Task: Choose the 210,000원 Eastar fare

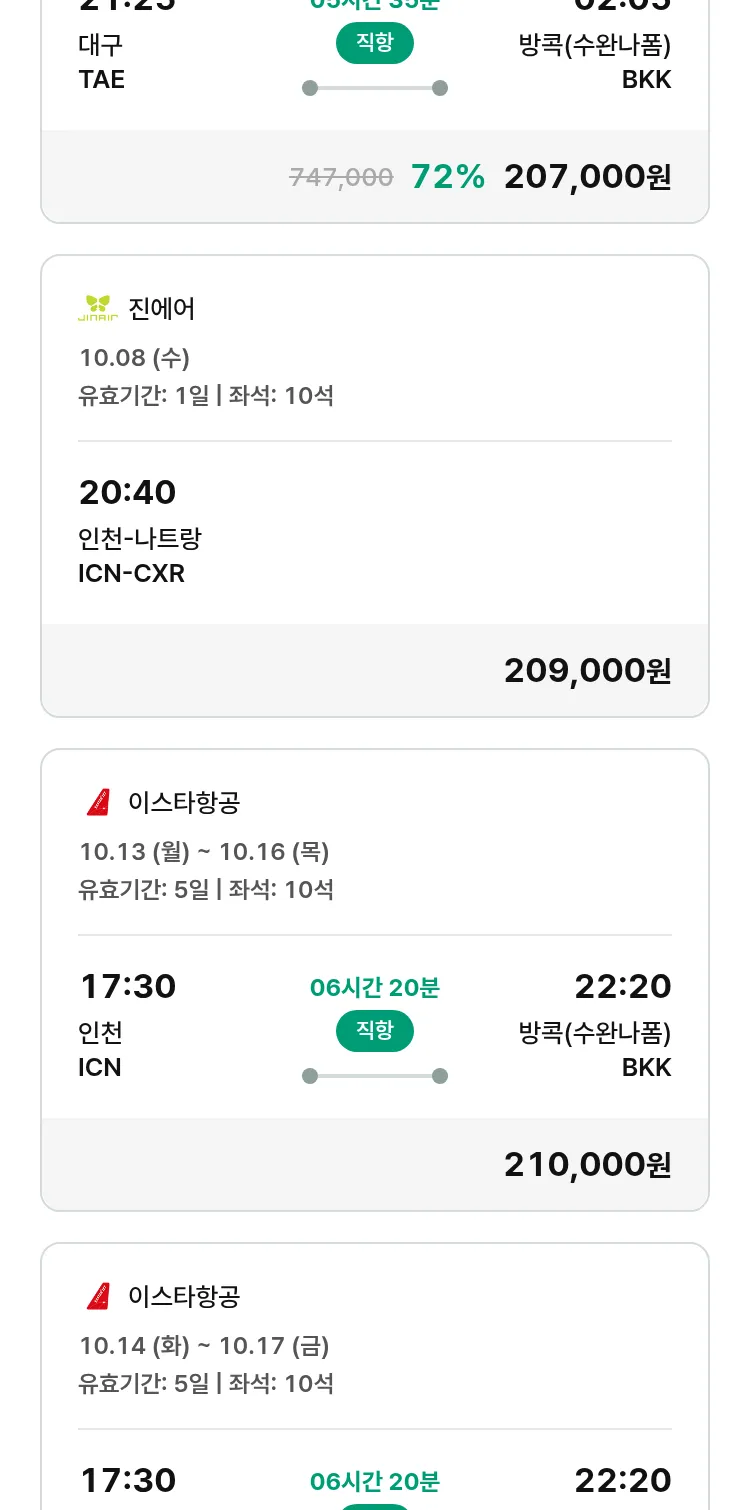Action: pyautogui.click(x=587, y=1164)
